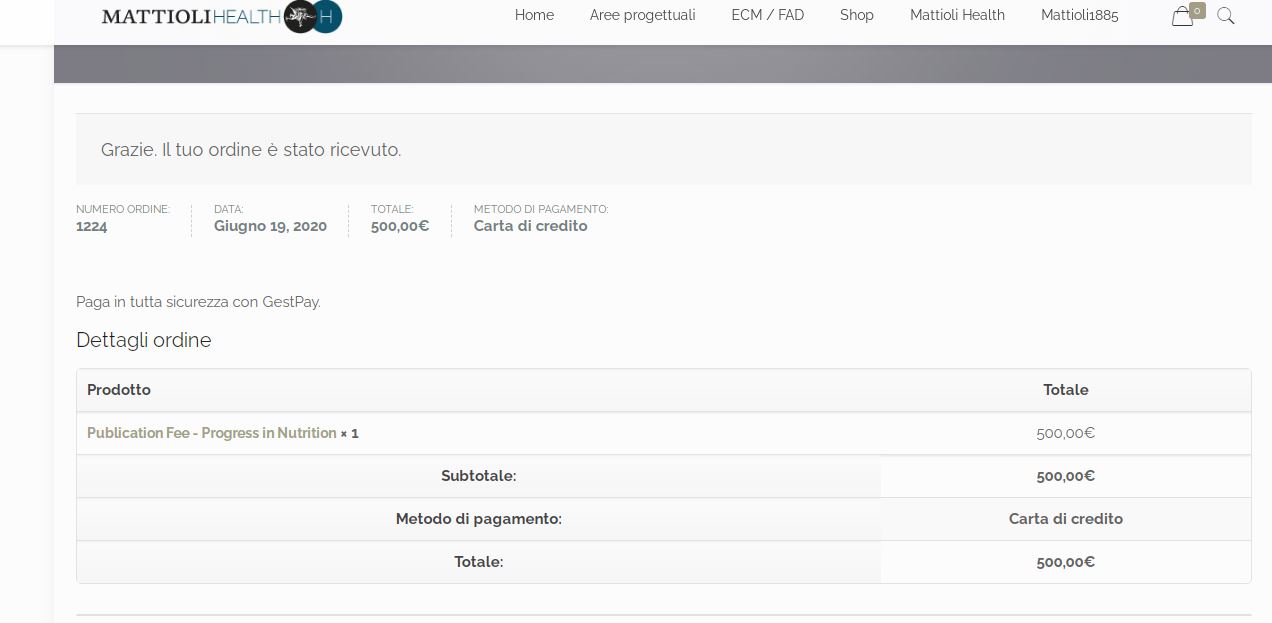Click the Totale column header
The image size is (1272, 623).
coord(1065,390)
